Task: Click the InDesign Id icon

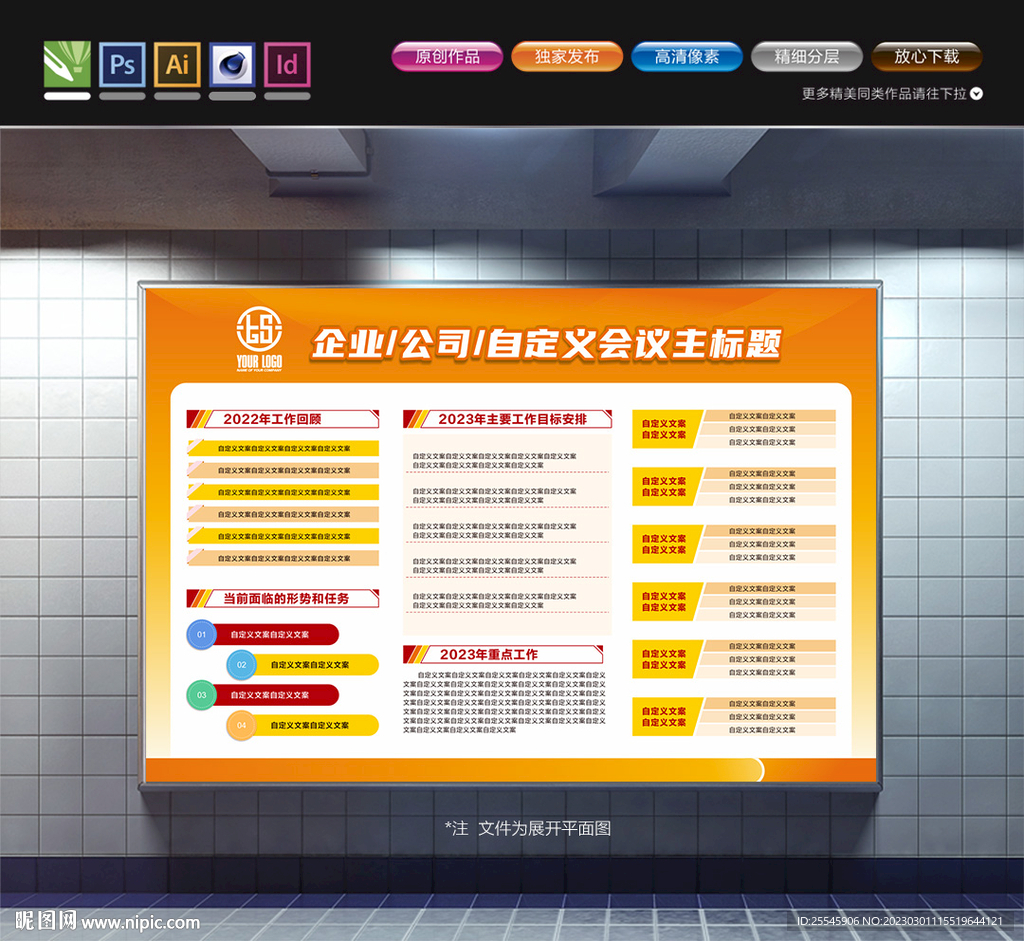Action: [x=287, y=65]
